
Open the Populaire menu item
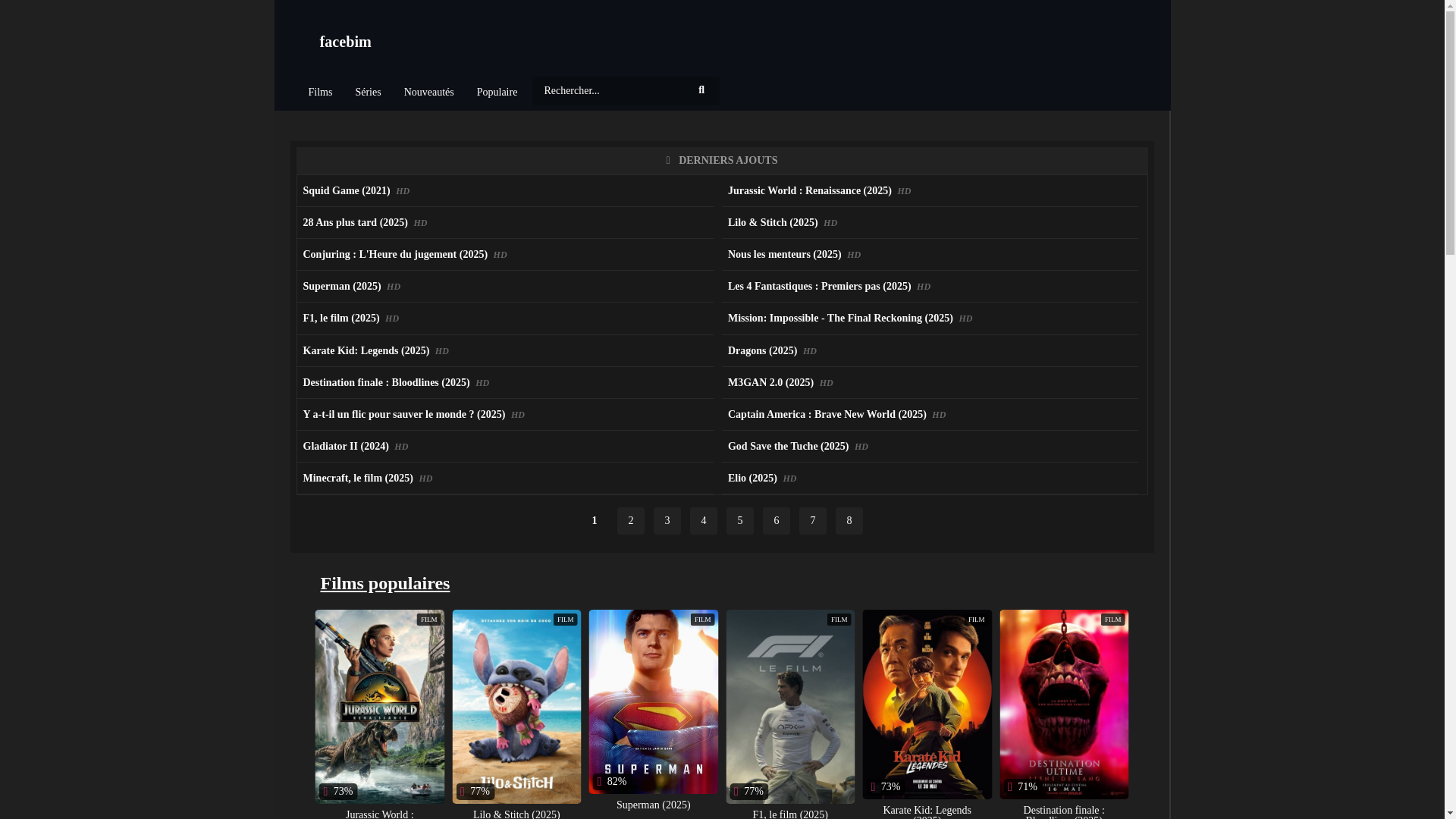tap(497, 93)
